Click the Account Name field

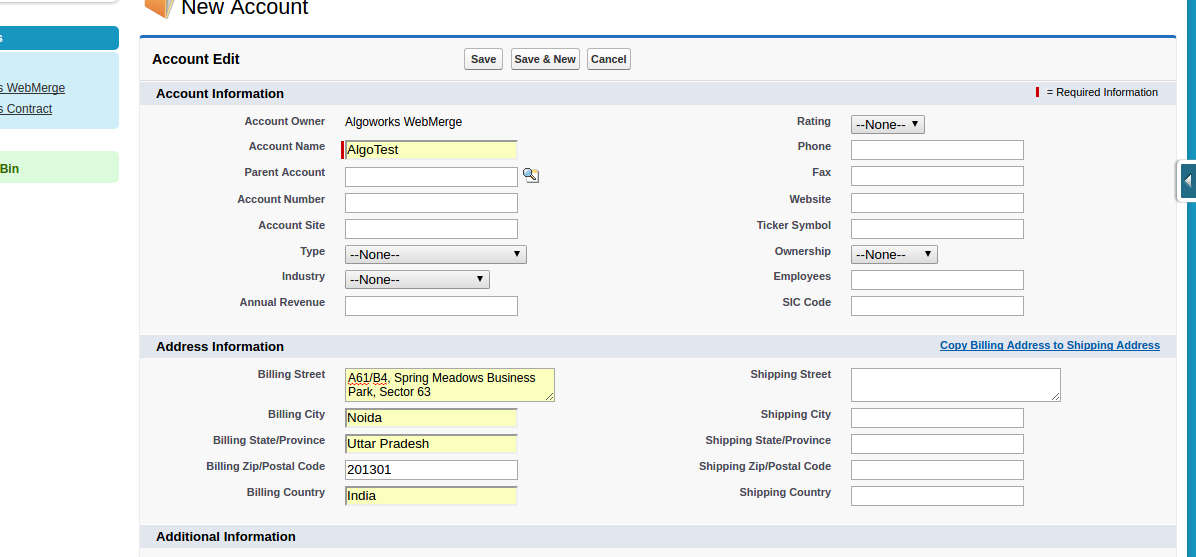coord(431,150)
